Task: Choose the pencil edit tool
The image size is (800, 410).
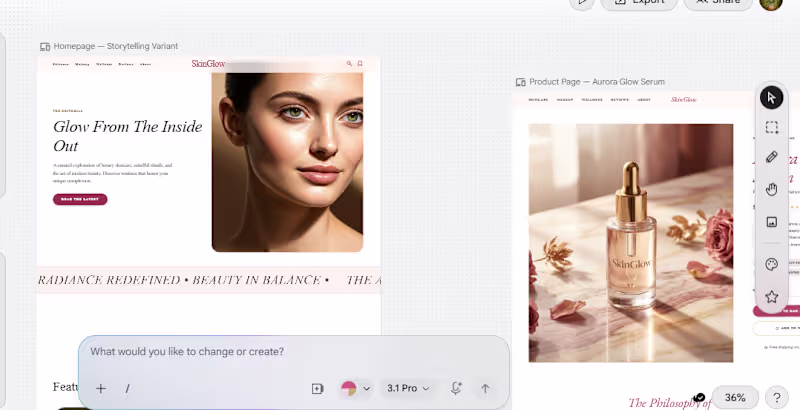Action: point(771,157)
